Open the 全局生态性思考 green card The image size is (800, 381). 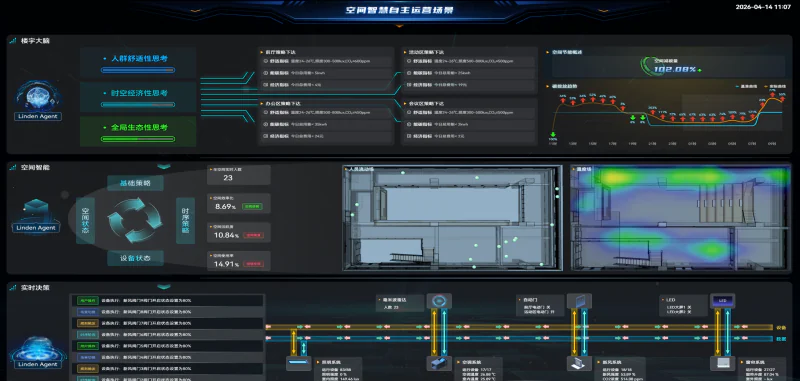coord(138,132)
